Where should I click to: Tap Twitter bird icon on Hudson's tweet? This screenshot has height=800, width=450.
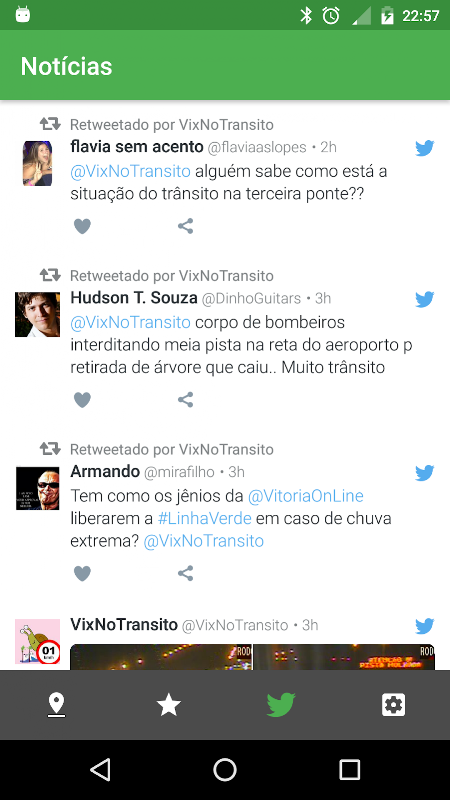click(x=424, y=299)
